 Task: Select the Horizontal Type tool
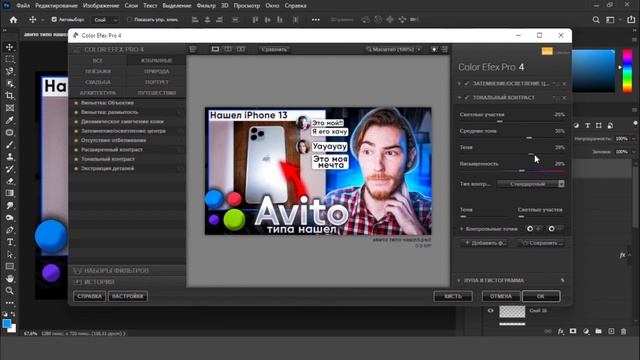[x=9, y=242]
